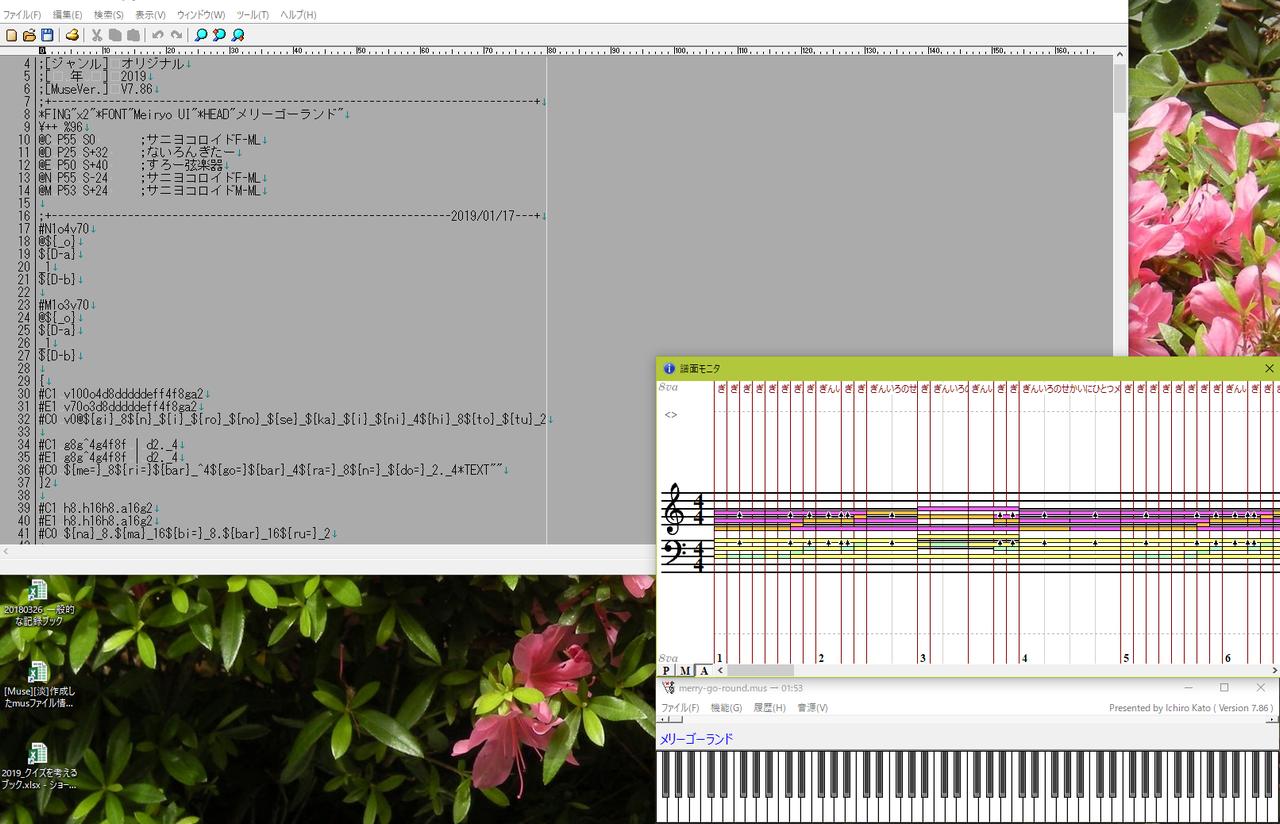Click the first magnifier search icon

201,35
